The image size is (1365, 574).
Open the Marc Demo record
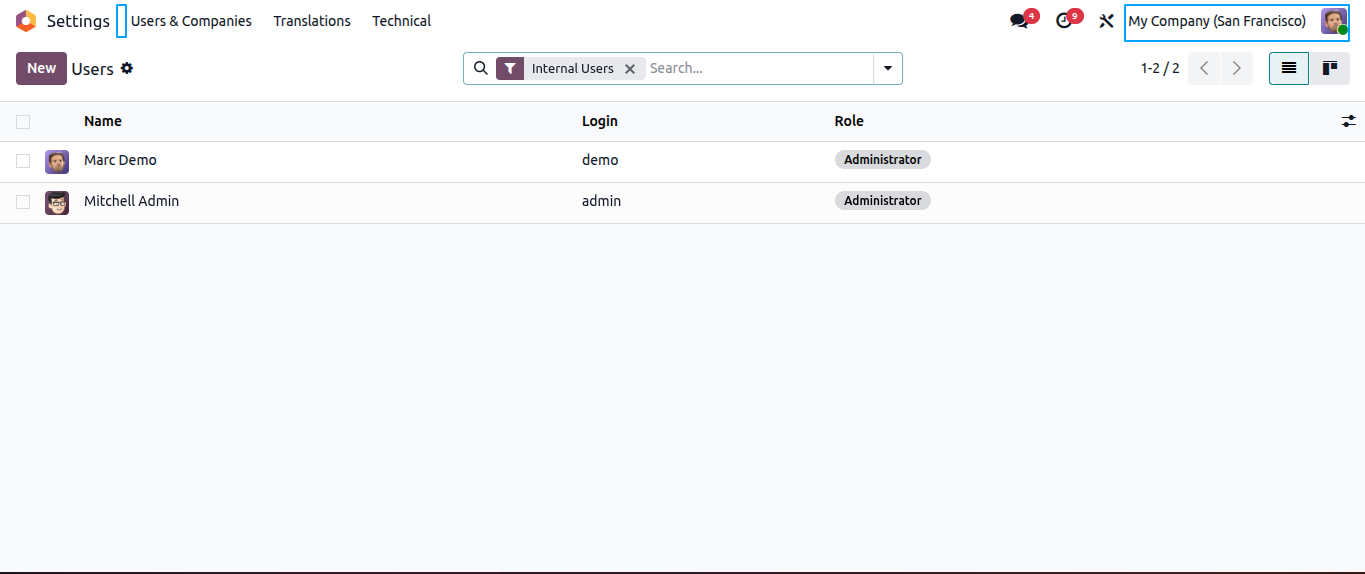(x=120, y=160)
